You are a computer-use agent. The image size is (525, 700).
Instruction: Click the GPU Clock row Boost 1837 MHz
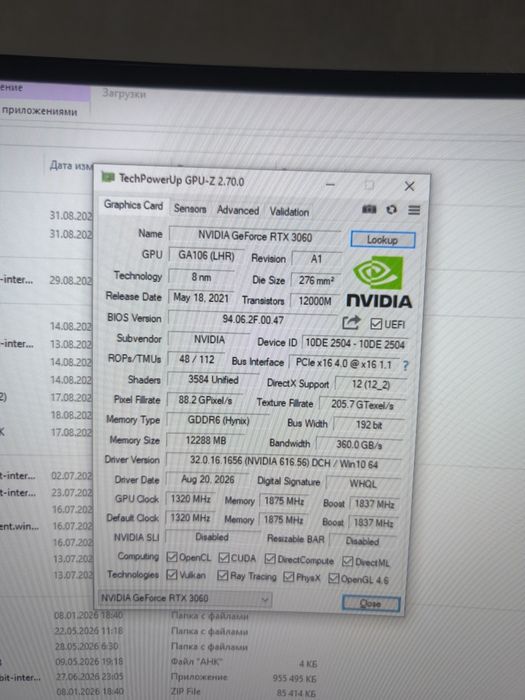(x=374, y=504)
